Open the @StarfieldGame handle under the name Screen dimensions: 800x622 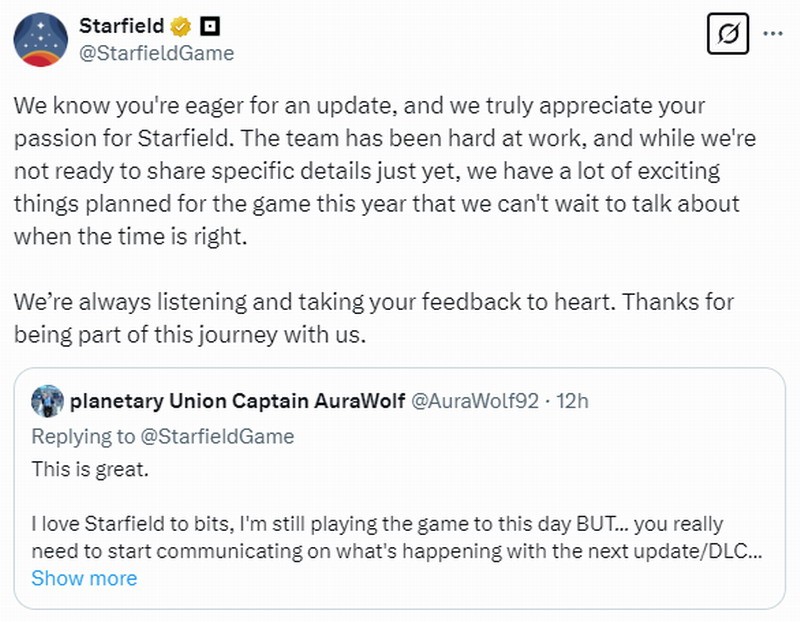(156, 53)
